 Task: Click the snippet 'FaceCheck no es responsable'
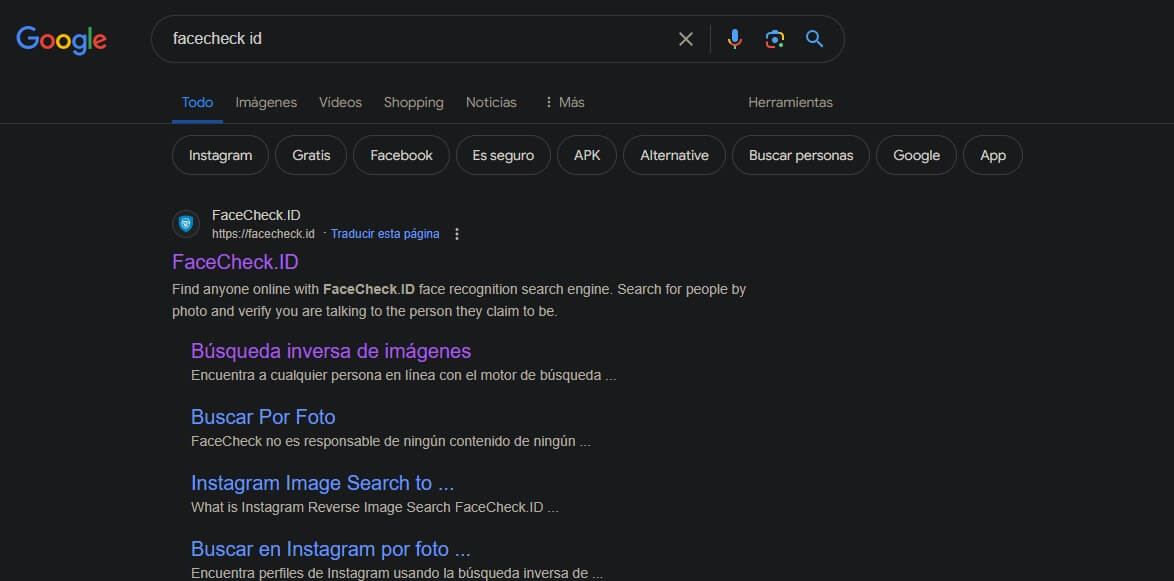click(391, 442)
